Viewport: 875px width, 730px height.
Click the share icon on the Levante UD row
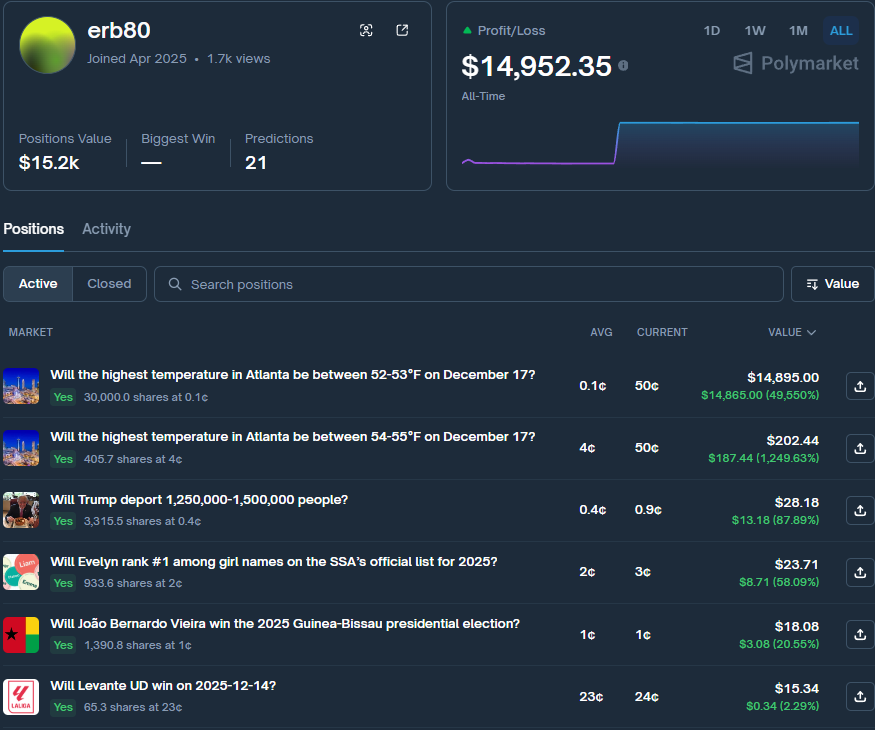click(859, 697)
